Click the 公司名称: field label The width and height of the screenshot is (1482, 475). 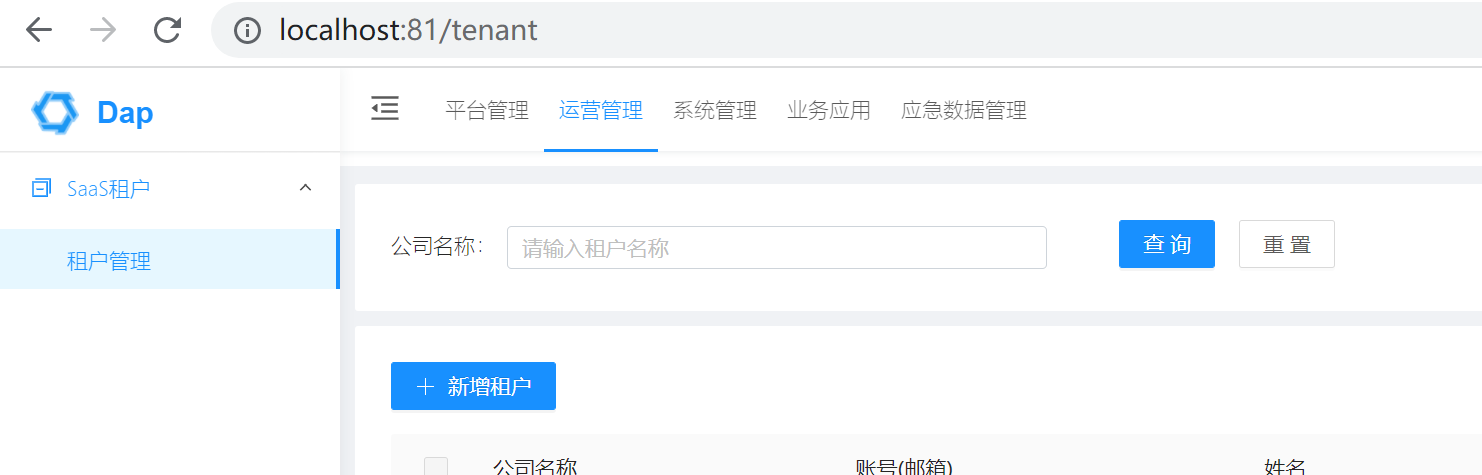tap(438, 246)
